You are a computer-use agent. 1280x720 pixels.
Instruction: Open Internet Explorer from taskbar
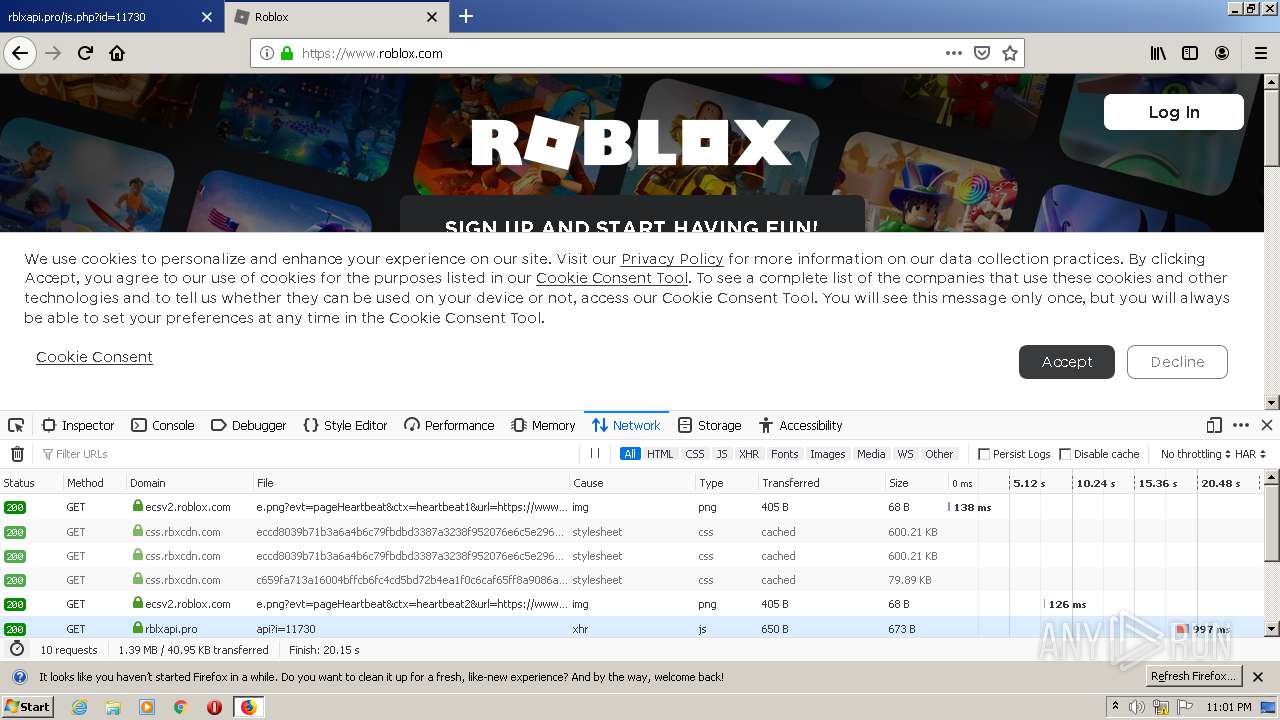79,707
